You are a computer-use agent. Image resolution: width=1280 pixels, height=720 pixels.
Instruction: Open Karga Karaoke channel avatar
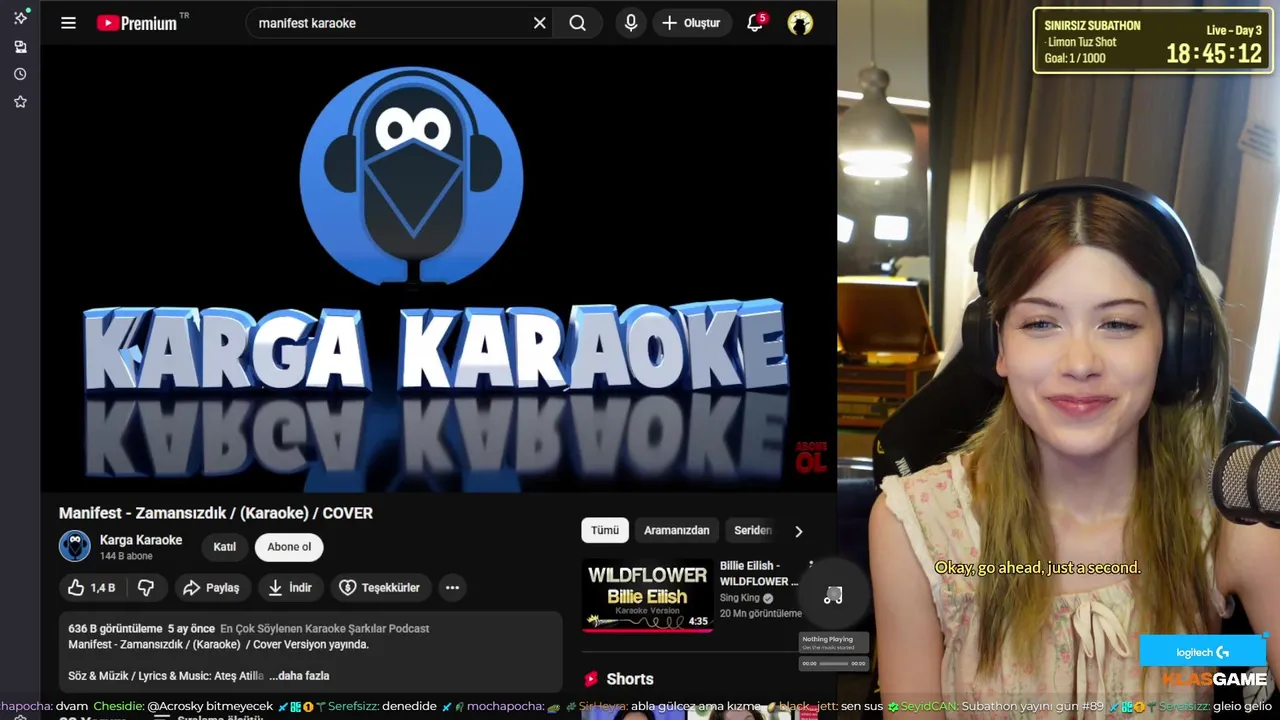tap(74, 546)
